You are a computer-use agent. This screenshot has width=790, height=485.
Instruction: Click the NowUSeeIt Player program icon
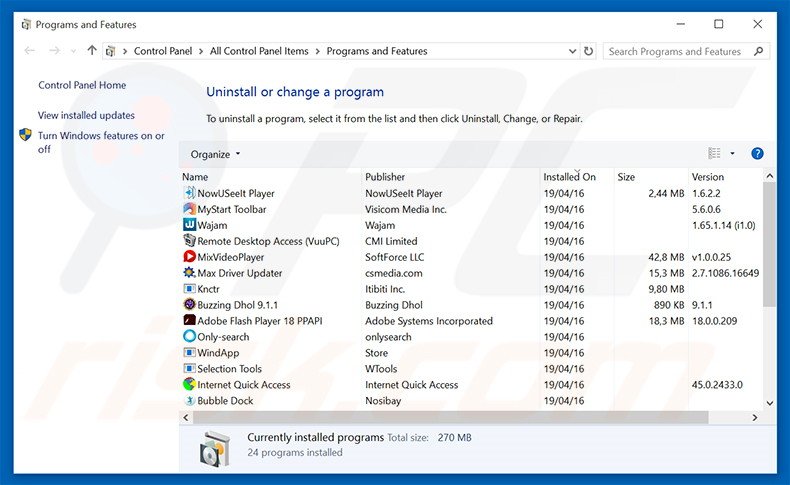coord(189,193)
